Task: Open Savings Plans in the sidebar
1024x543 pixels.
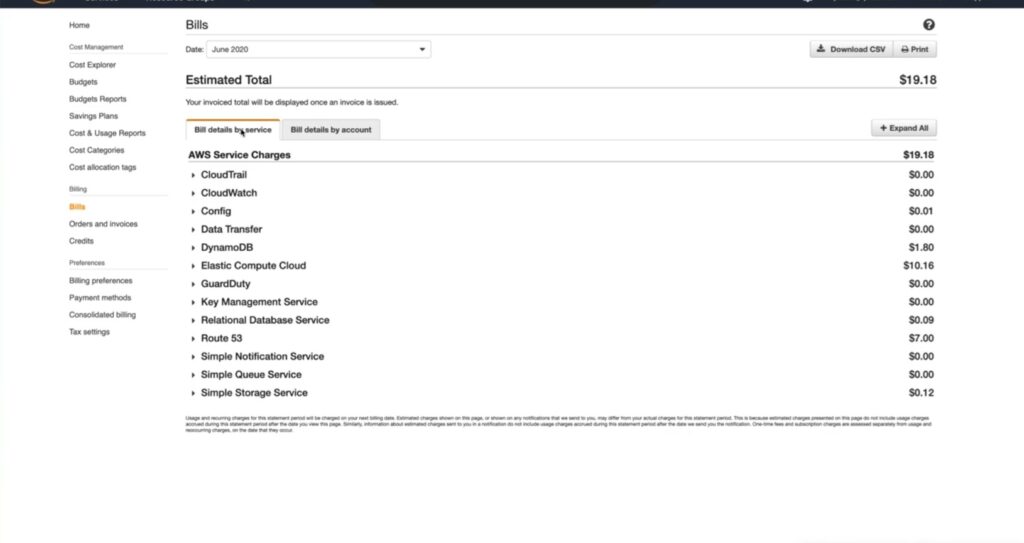Action: (x=93, y=116)
